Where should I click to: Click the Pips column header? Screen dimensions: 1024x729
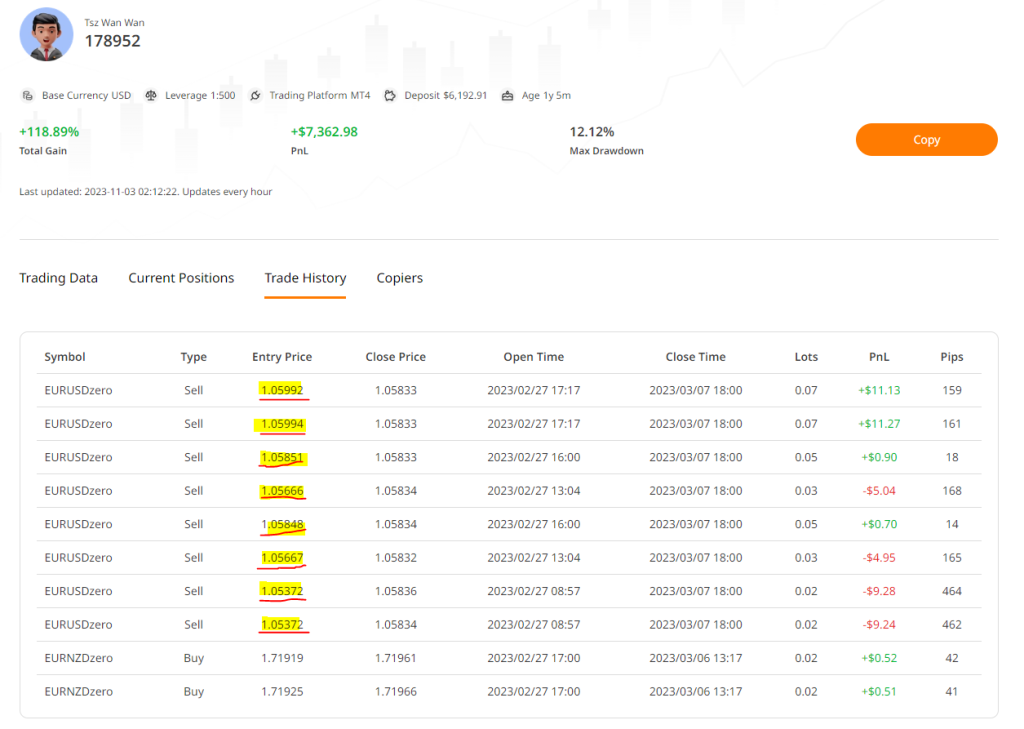pyautogui.click(x=951, y=357)
